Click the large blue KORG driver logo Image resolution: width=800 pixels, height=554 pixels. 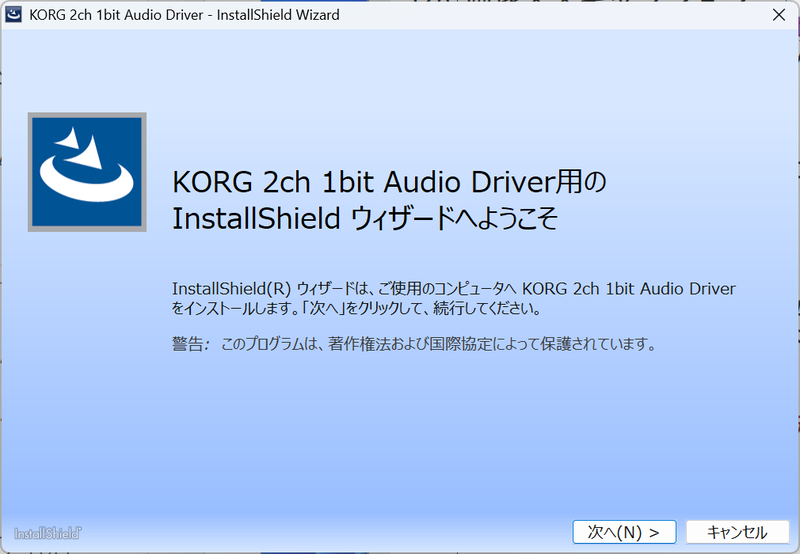click(x=87, y=172)
